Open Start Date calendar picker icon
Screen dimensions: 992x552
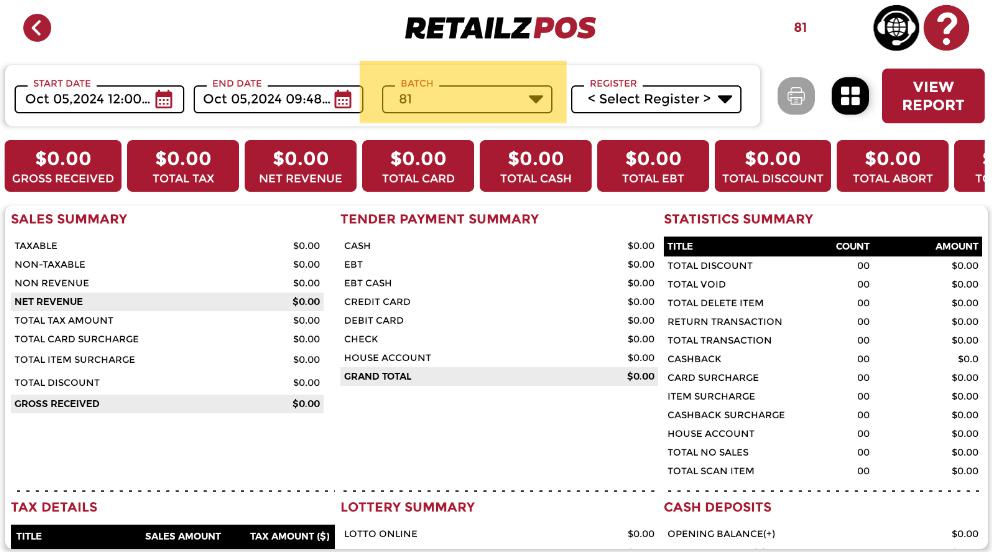tap(164, 99)
